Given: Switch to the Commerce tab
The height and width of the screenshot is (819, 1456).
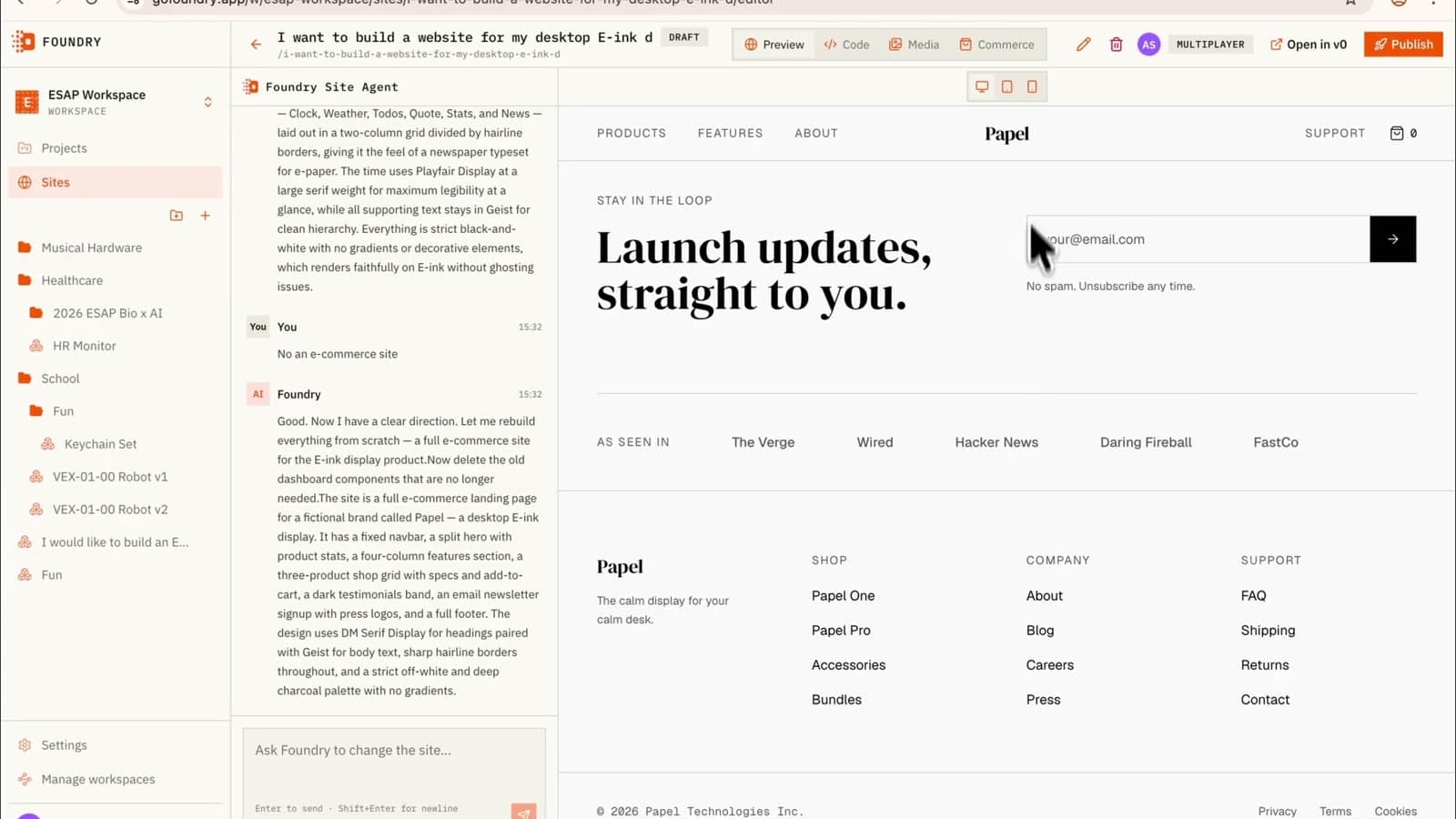Looking at the screenshot, I should click(x=996, y=44).
